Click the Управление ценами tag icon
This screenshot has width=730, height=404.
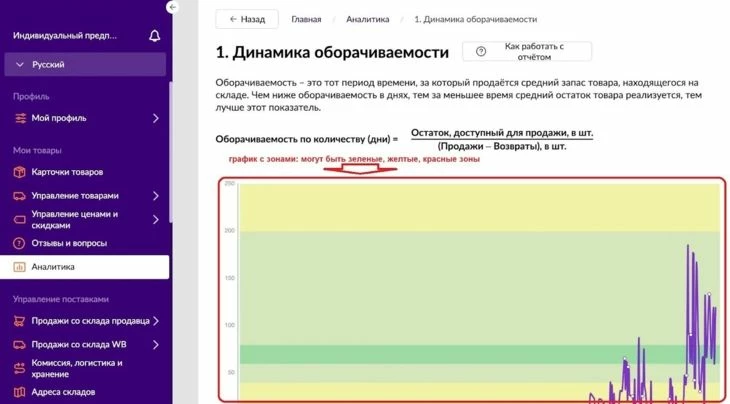19,220
